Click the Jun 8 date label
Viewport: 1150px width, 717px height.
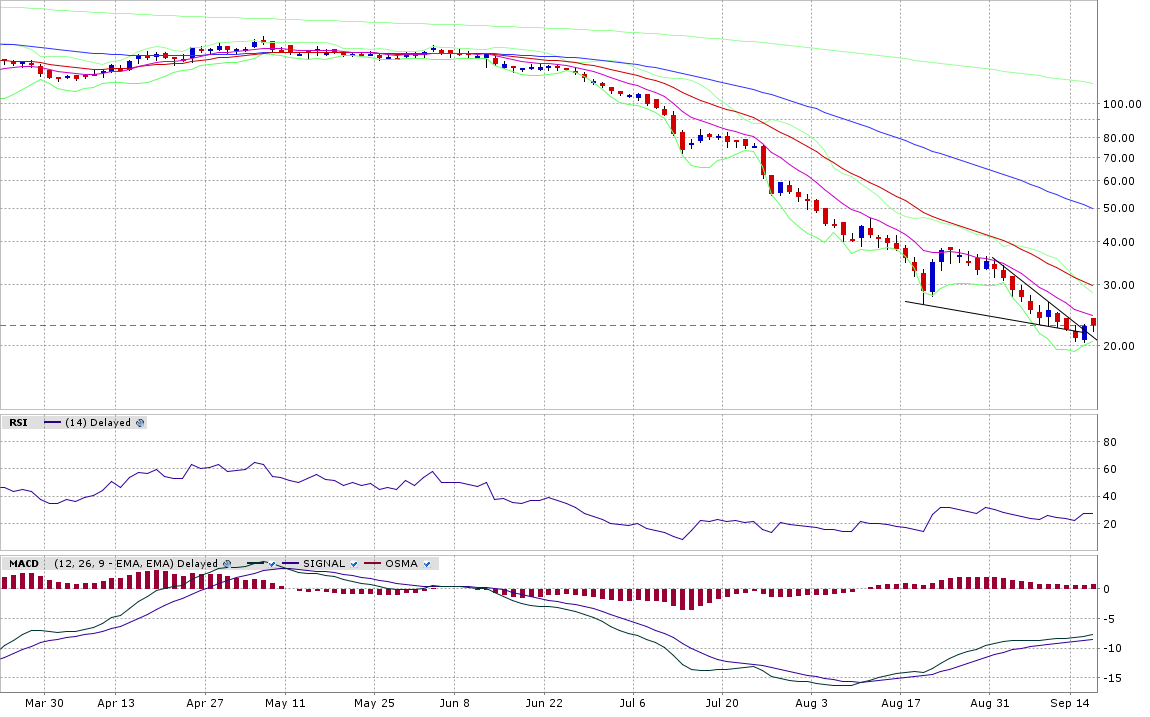(454, 703)
